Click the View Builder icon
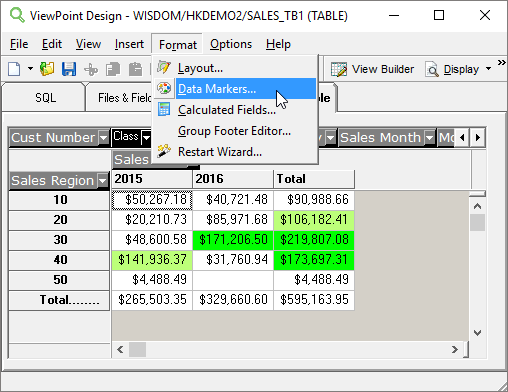Screen dimensions: 508x392 pyautogui.click(x=339, y=69)
